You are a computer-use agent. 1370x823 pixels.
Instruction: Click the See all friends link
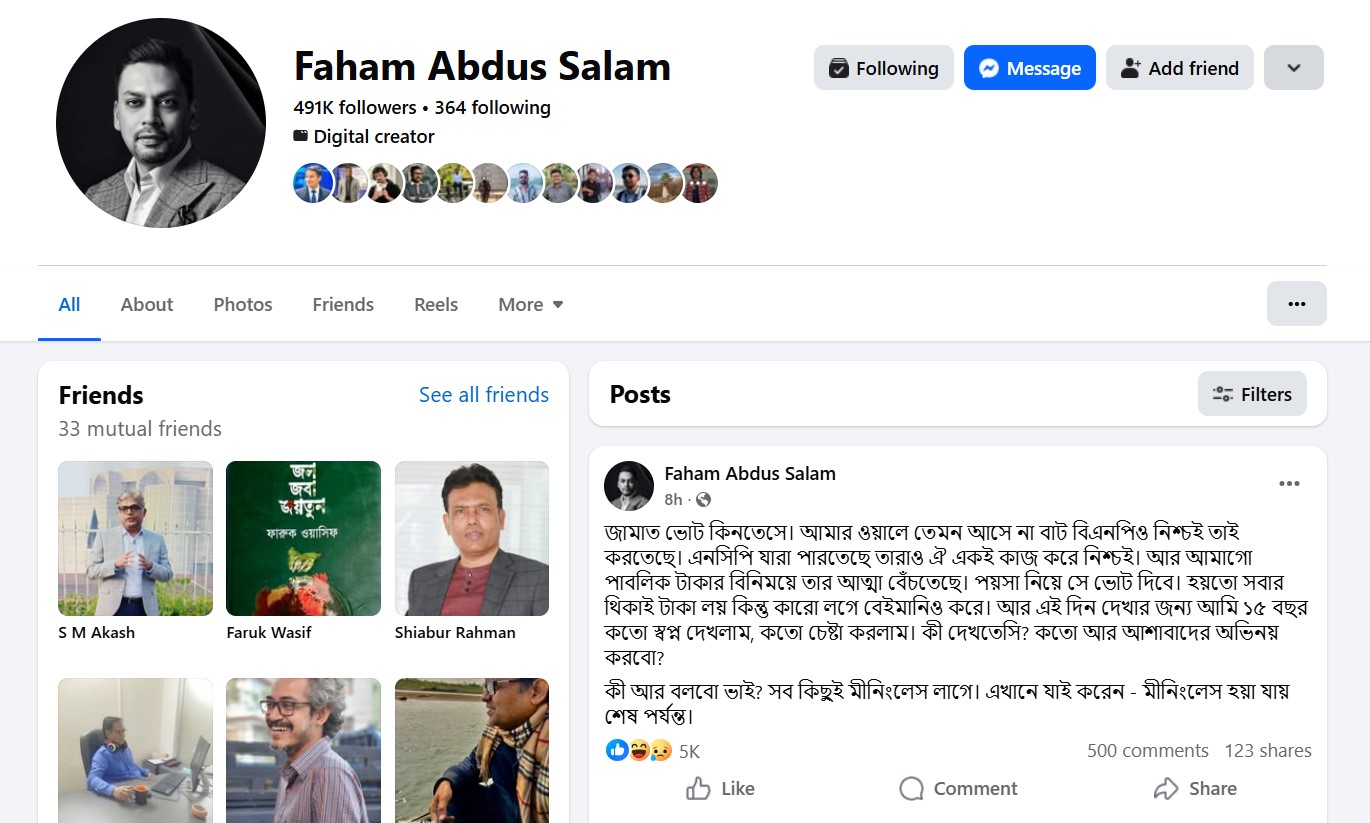pyautogui.click(x=484, y=395)
